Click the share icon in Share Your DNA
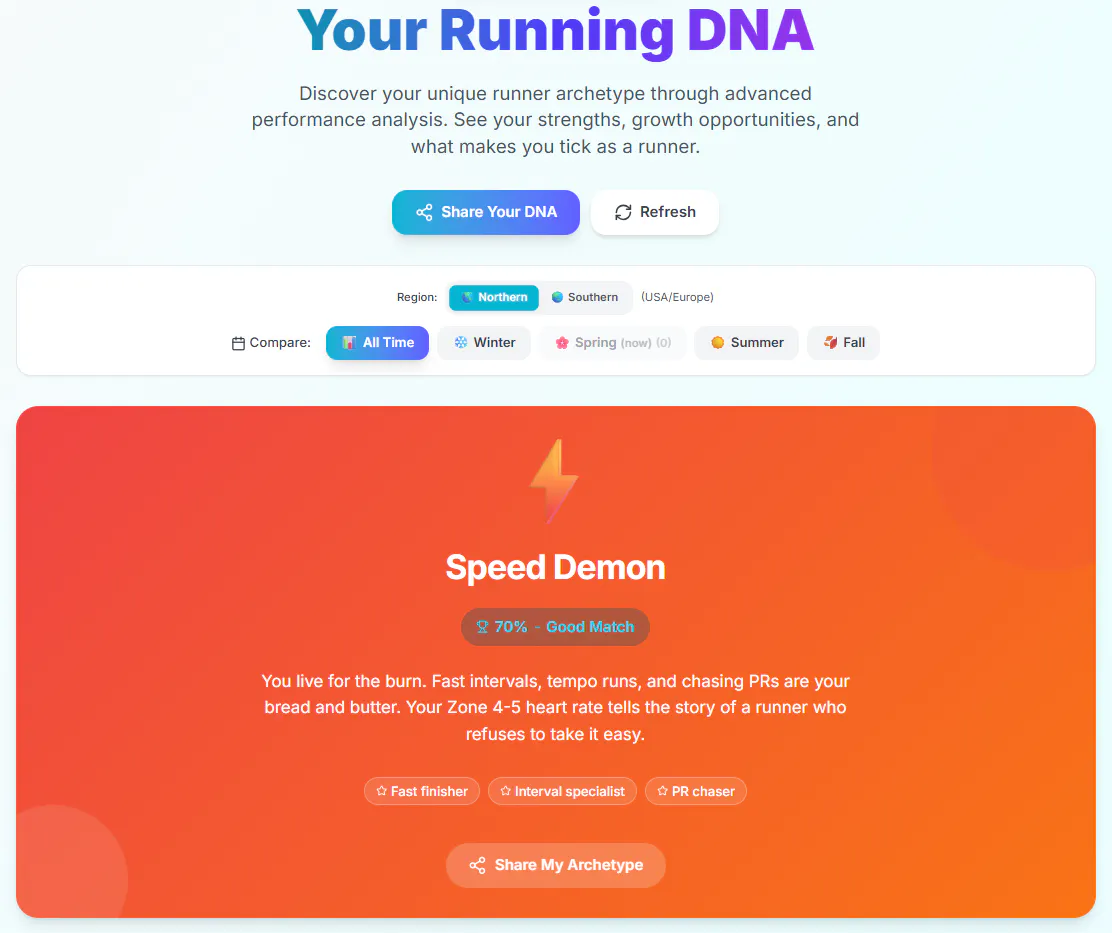1112x933 pixels. point(424,212)
